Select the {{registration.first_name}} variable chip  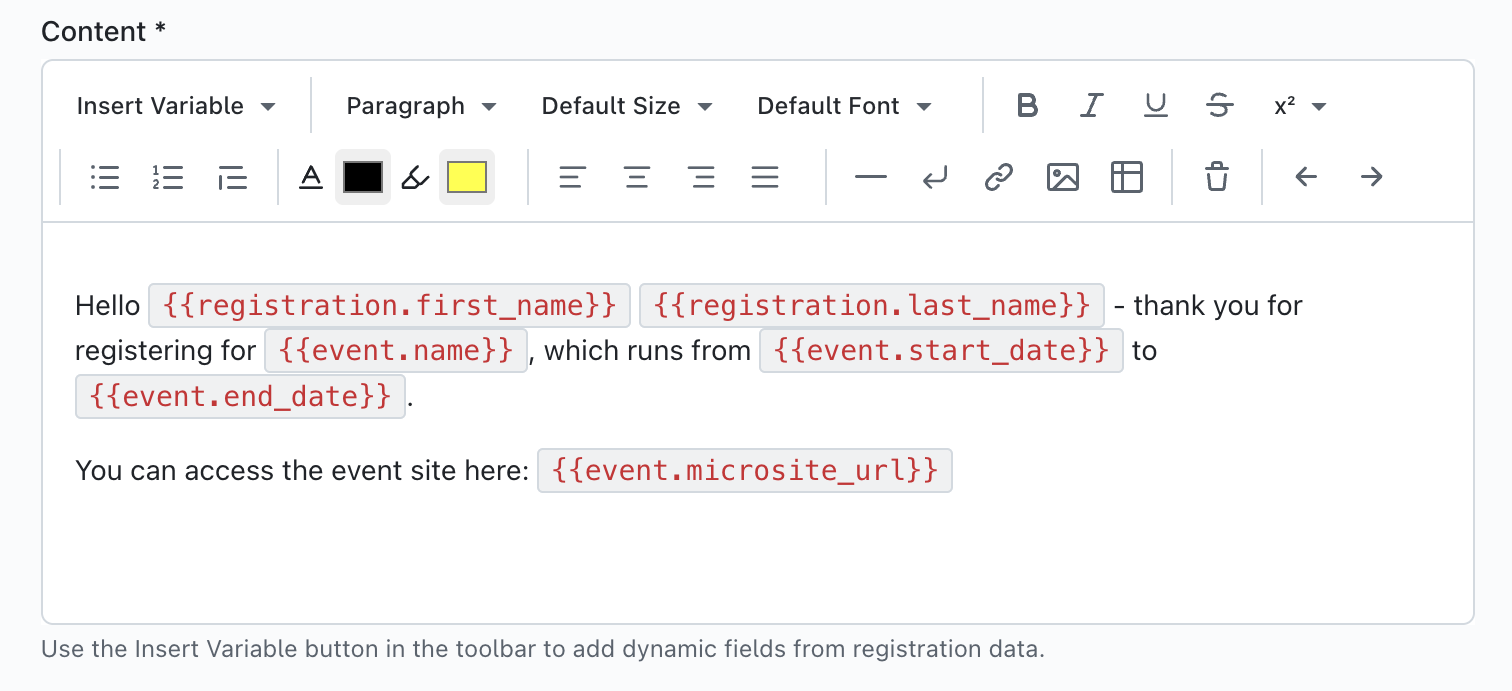point(390,305)
